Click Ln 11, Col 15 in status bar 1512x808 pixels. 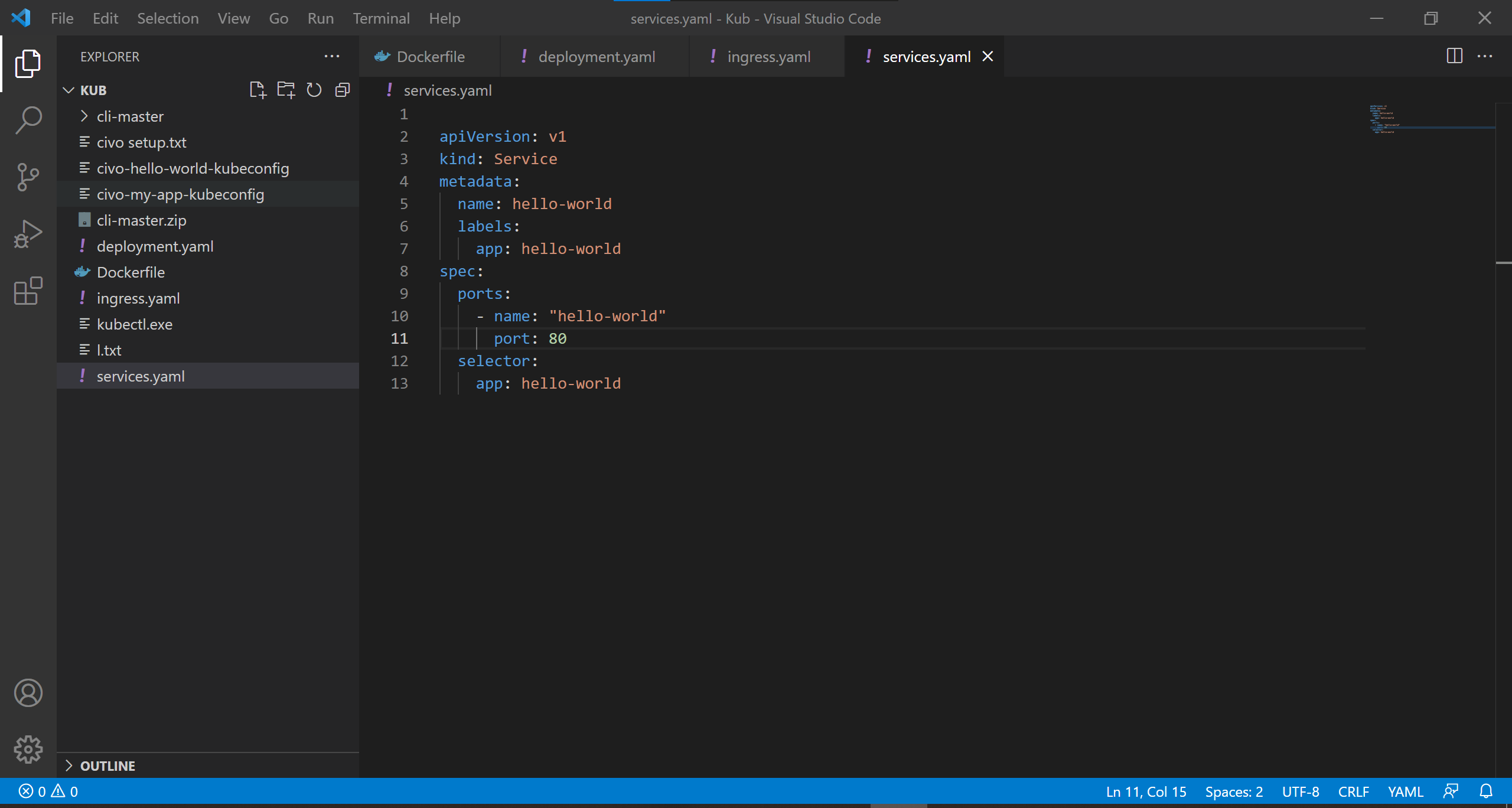[1146, 791]
